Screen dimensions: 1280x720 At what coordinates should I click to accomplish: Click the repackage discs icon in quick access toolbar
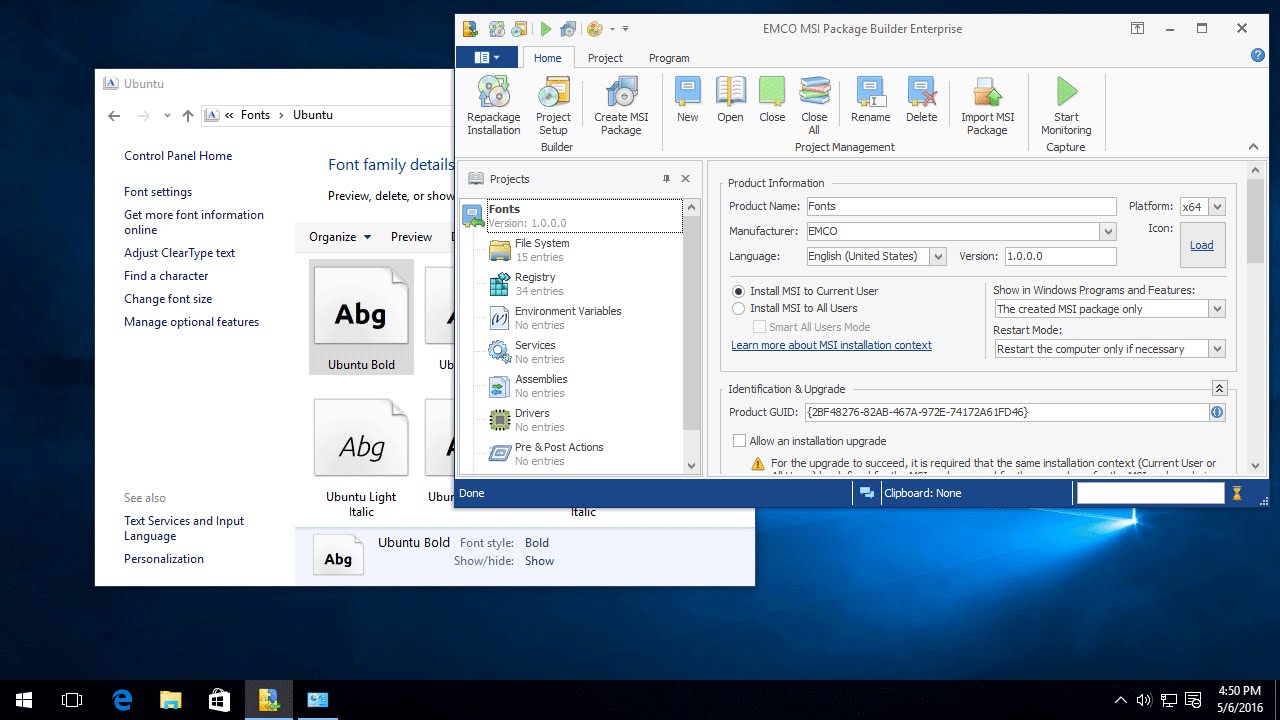497,29
